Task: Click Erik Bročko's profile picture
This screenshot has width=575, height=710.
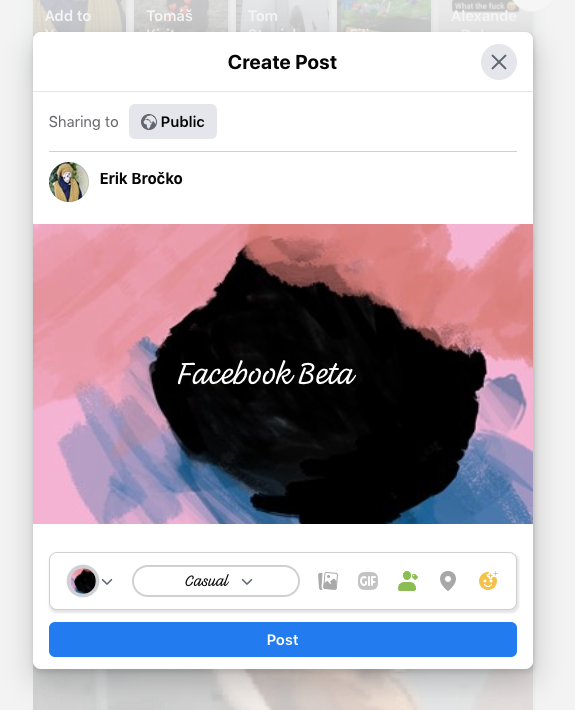Action: (69, 182)
